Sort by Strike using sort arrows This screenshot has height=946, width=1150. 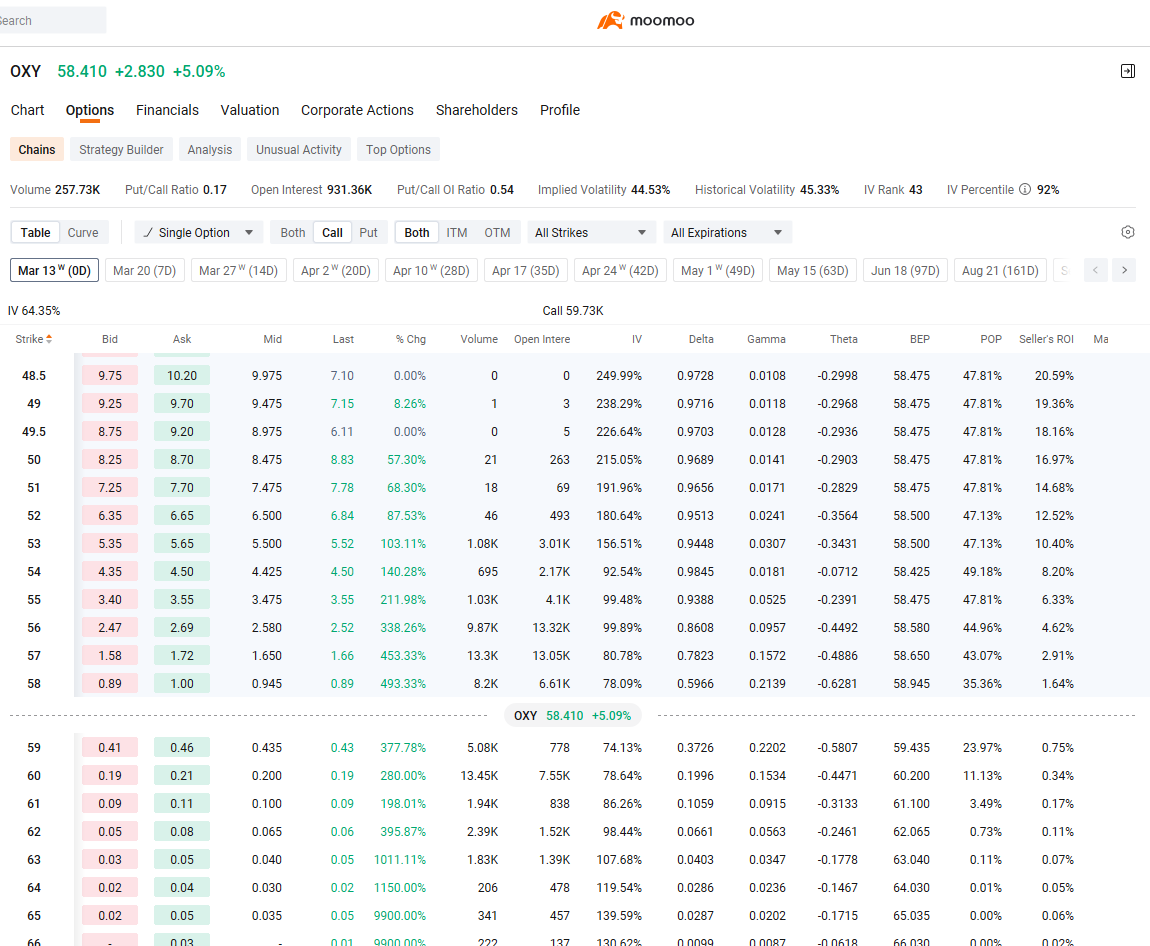[x=49, y=339]
